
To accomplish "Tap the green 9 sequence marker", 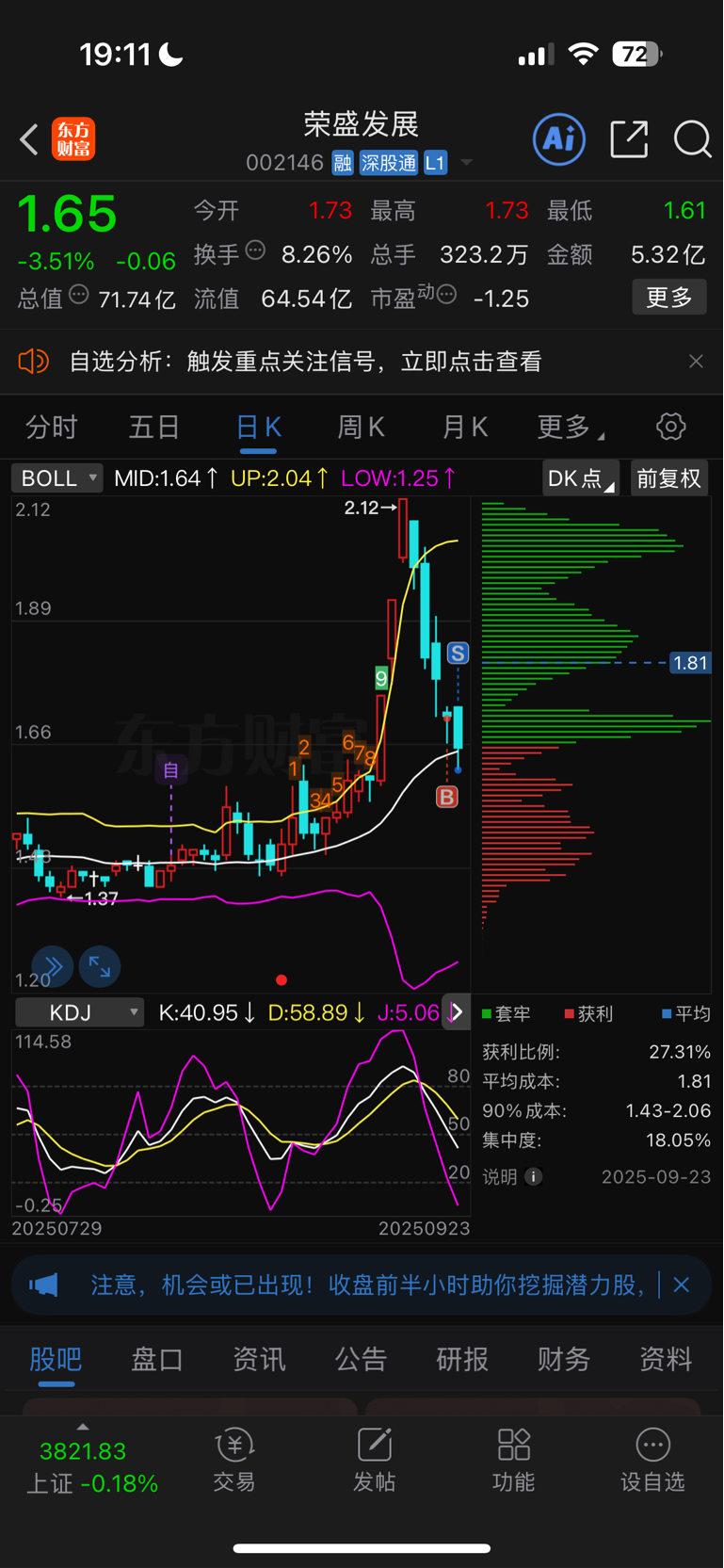I will click(381, 678).
